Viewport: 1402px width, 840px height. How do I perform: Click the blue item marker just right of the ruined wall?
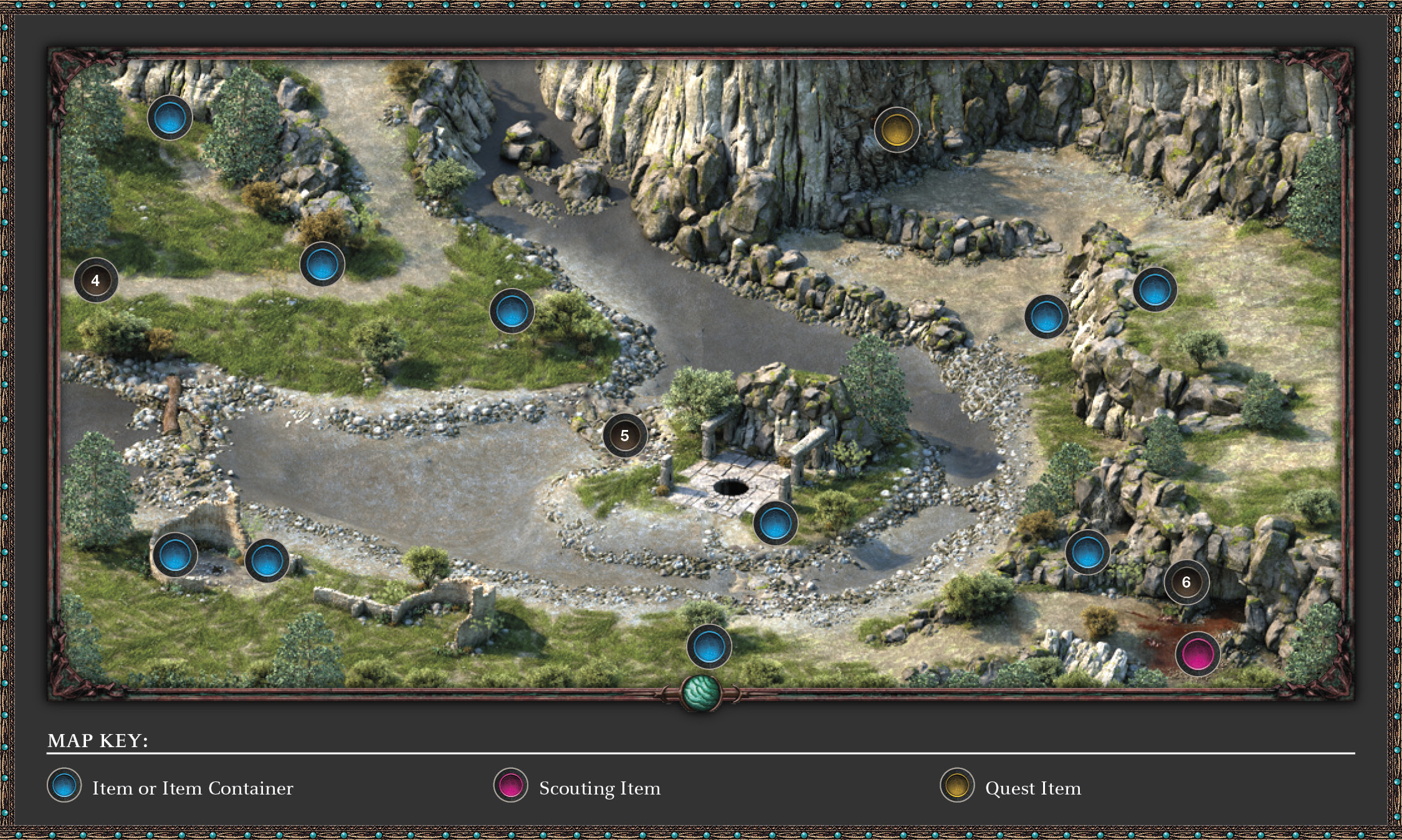point(267,561)
